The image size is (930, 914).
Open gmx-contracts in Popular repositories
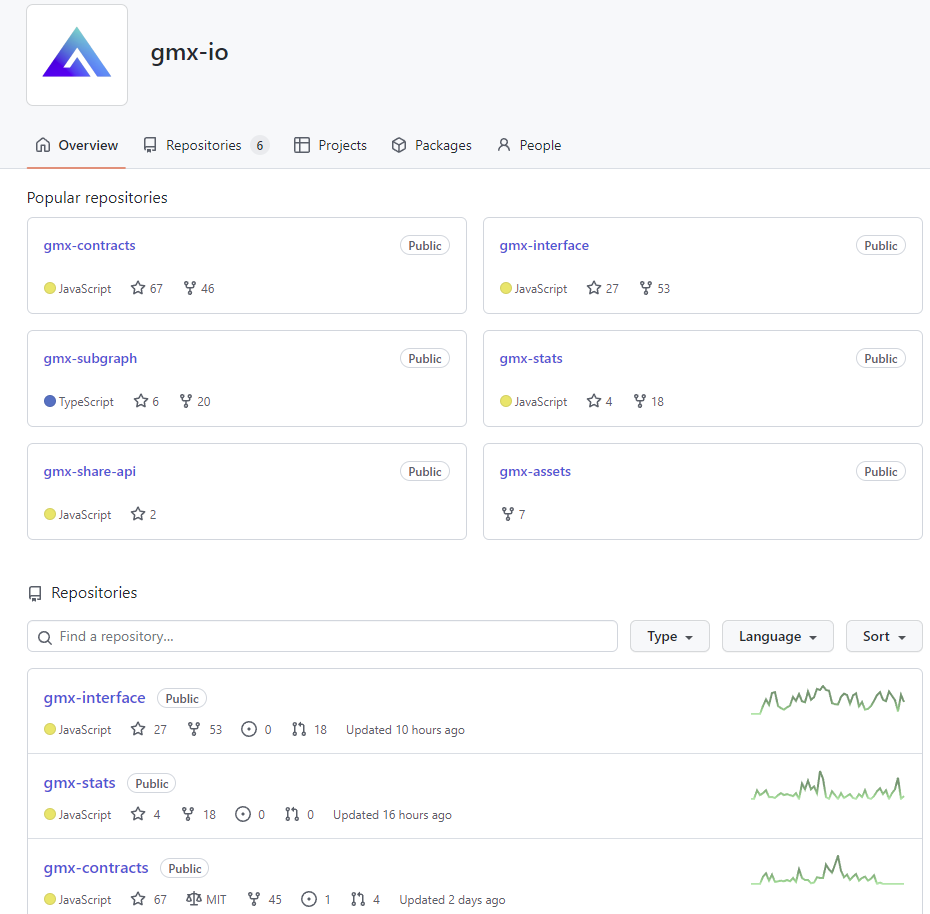pyautogui.click(x=90, y=246)
